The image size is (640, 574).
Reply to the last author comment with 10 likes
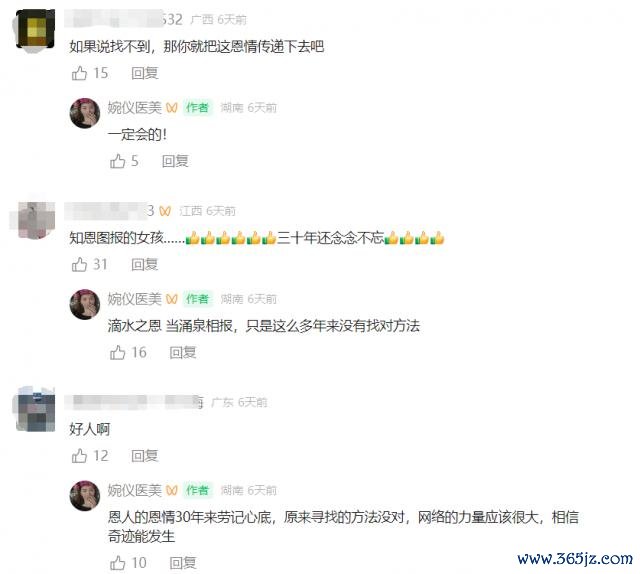pyautogui.click(x=183, y=563)
